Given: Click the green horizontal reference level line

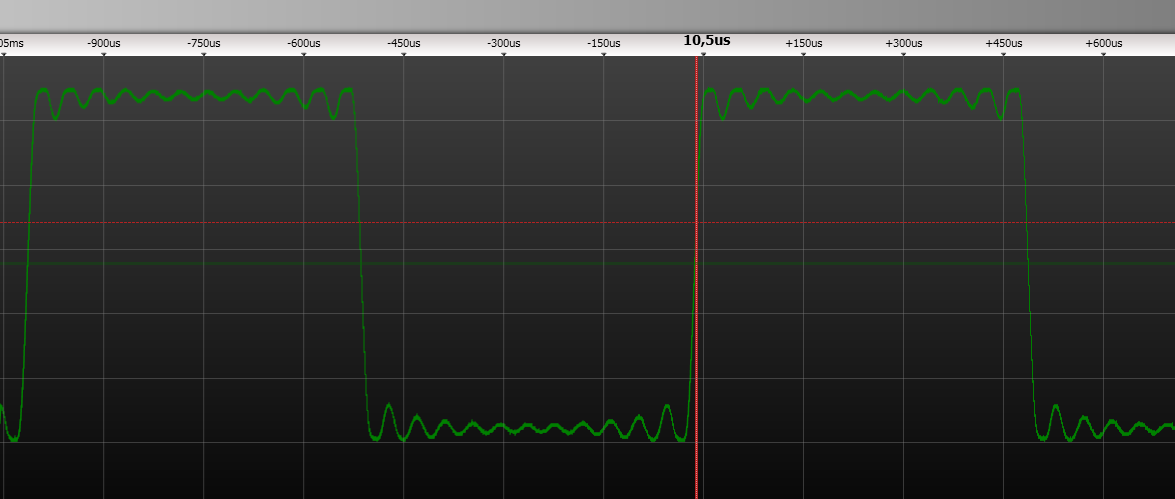Looking at the screenshot, I should (588, 264).
